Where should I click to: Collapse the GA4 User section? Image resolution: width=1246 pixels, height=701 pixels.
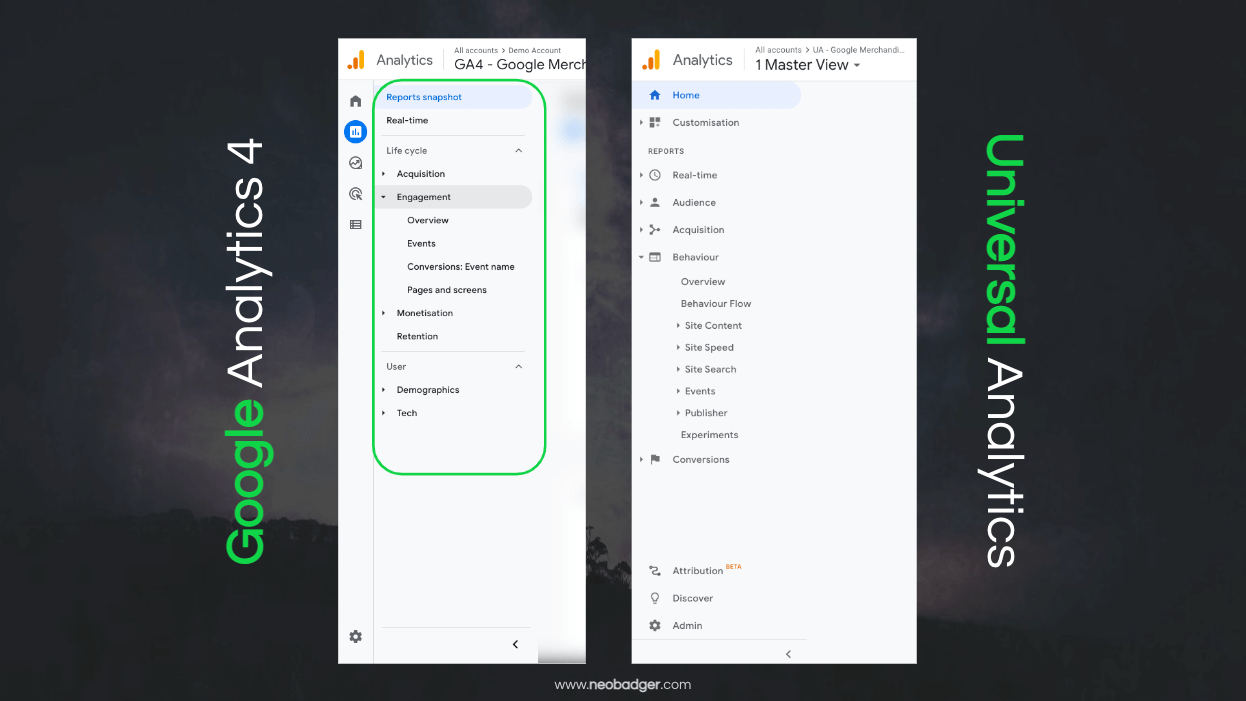pos(518,367)
